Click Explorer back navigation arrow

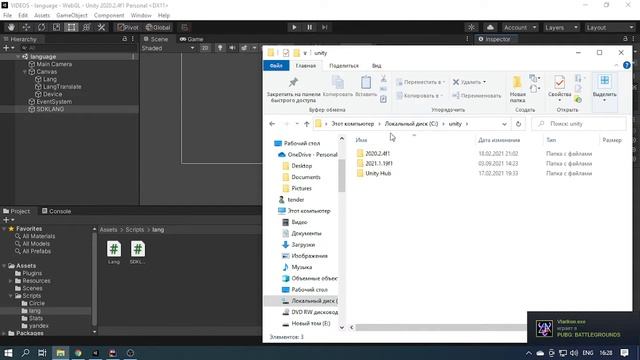(x=272, y=124)
